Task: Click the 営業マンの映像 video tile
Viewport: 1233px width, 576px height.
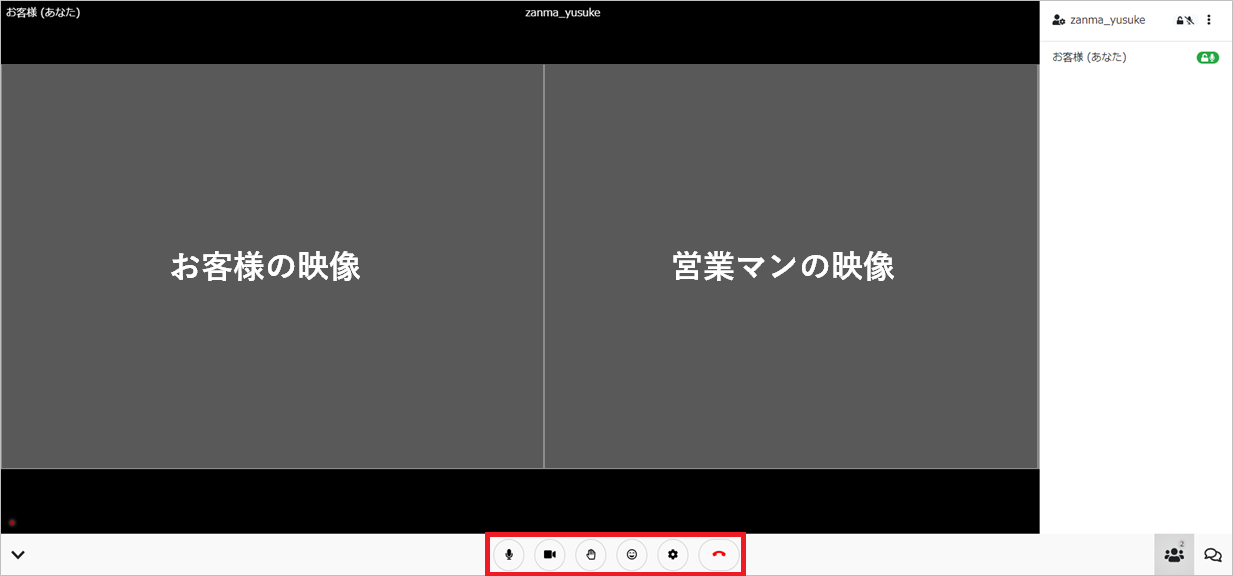Action: [x=791, y=266]
